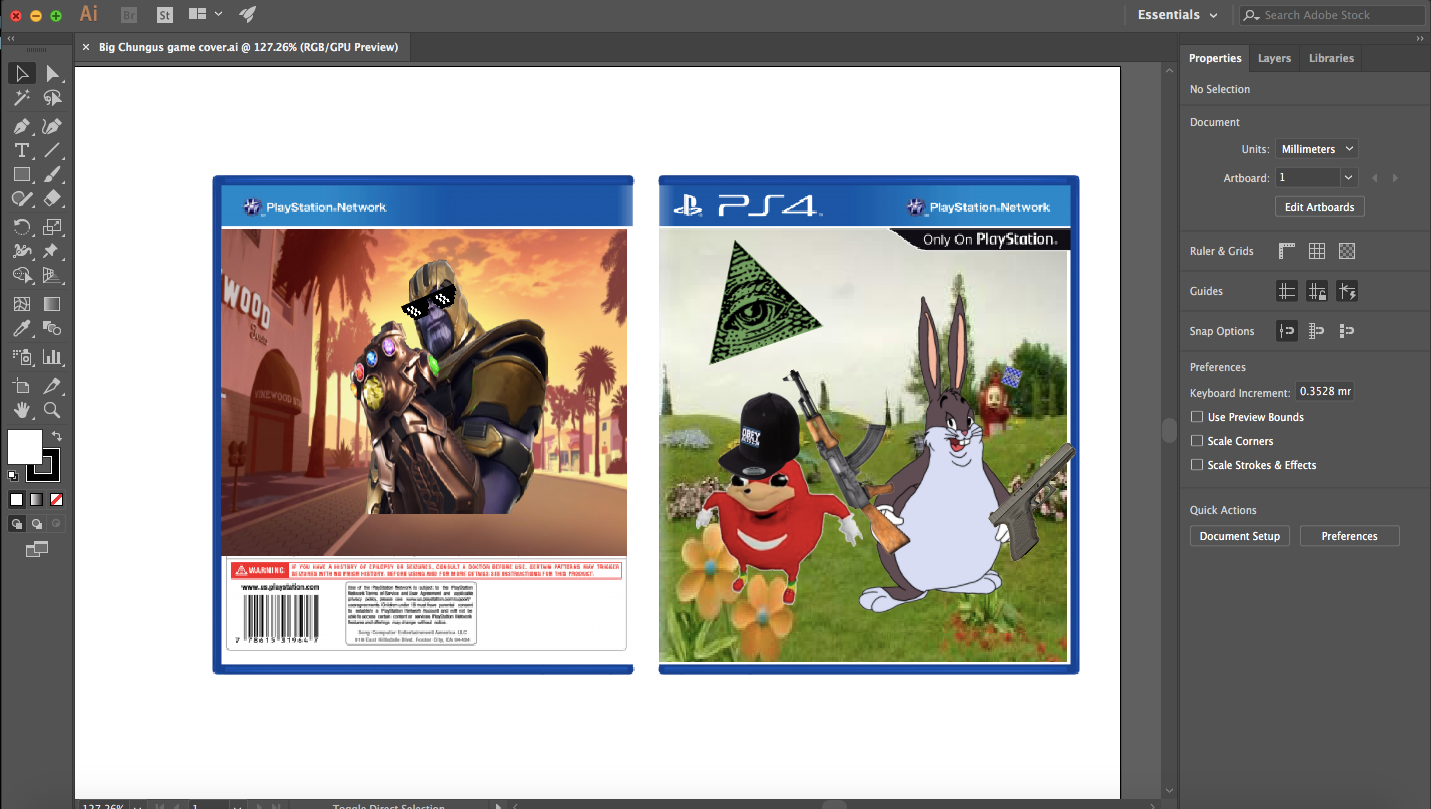This screenshot has height=809, width=1431.
Task: Open Adobe Stock via St icon
Action: tap(165, 15)
